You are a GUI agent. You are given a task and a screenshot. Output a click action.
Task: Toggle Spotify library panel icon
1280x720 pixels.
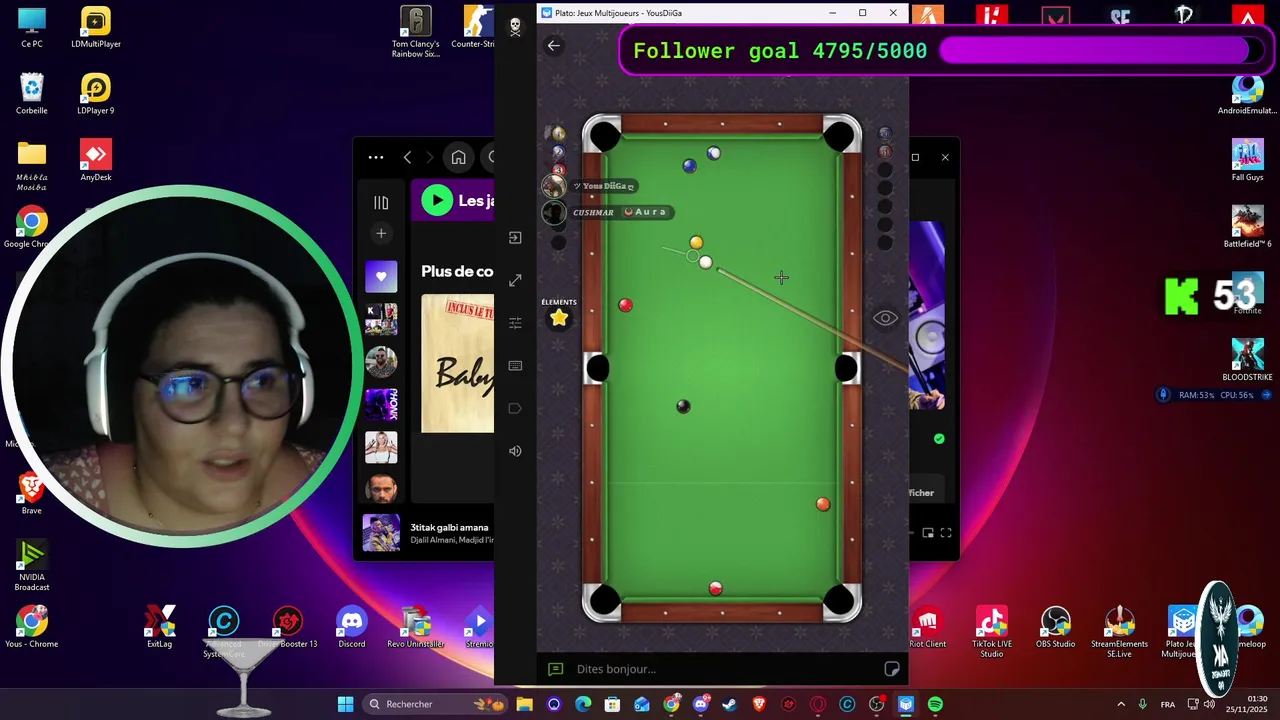[381, 202]
